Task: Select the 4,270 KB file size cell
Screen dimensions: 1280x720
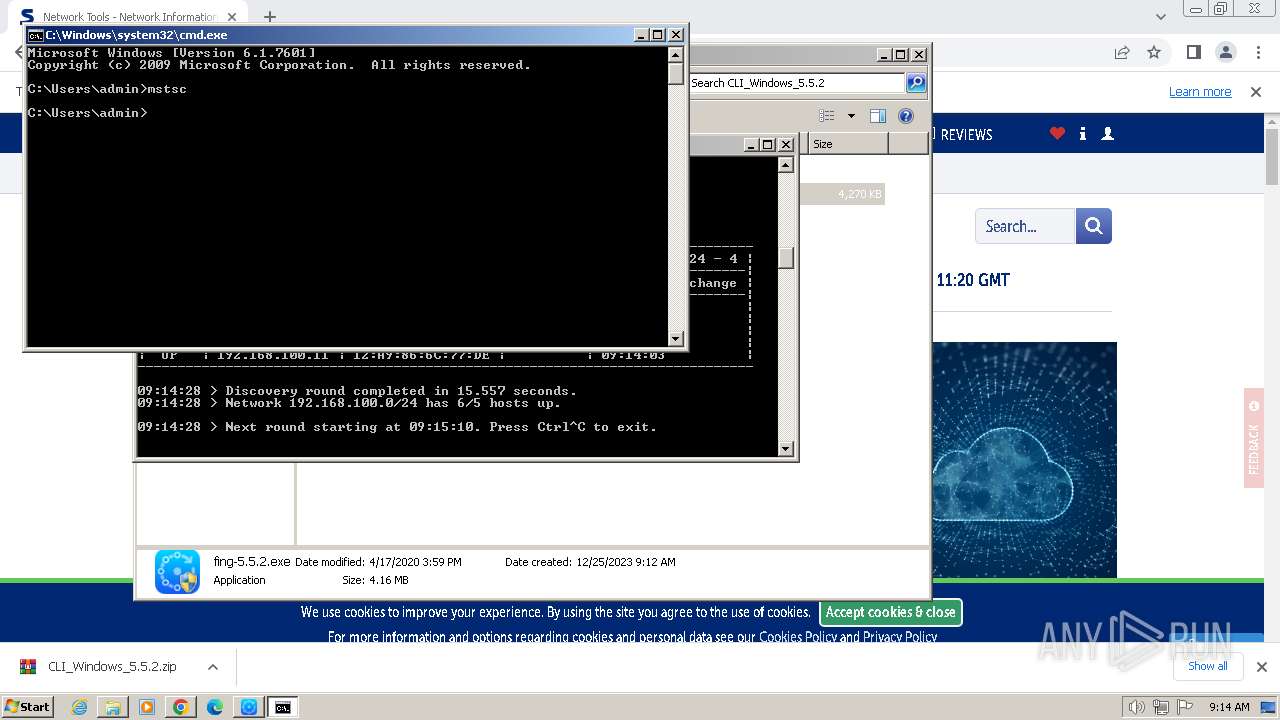Action: coord(841,194)
